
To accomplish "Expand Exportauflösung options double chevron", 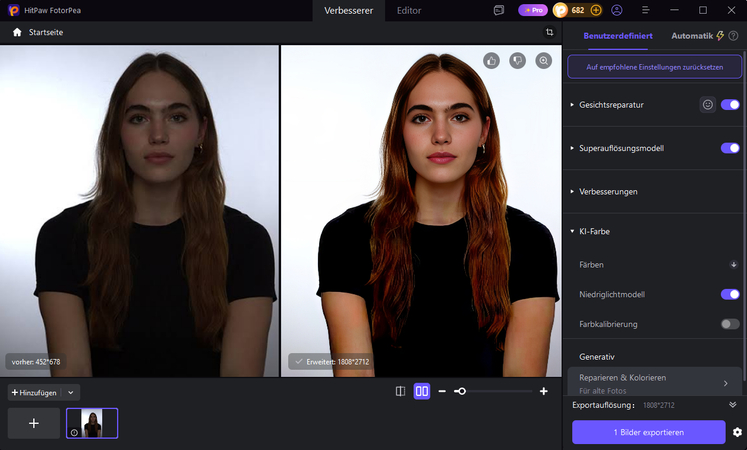I will (733, 405).
